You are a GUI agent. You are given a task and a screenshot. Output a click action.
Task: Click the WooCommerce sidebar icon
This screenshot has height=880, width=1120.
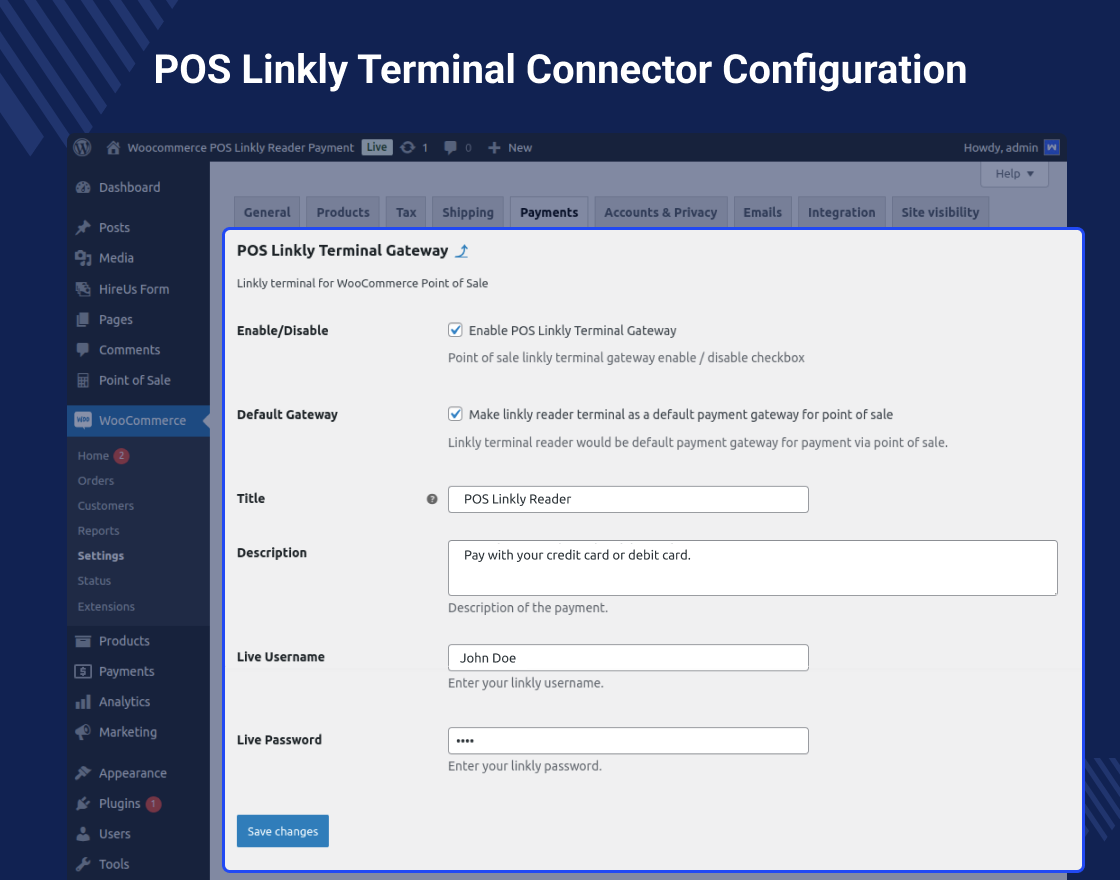click(85, 420)
